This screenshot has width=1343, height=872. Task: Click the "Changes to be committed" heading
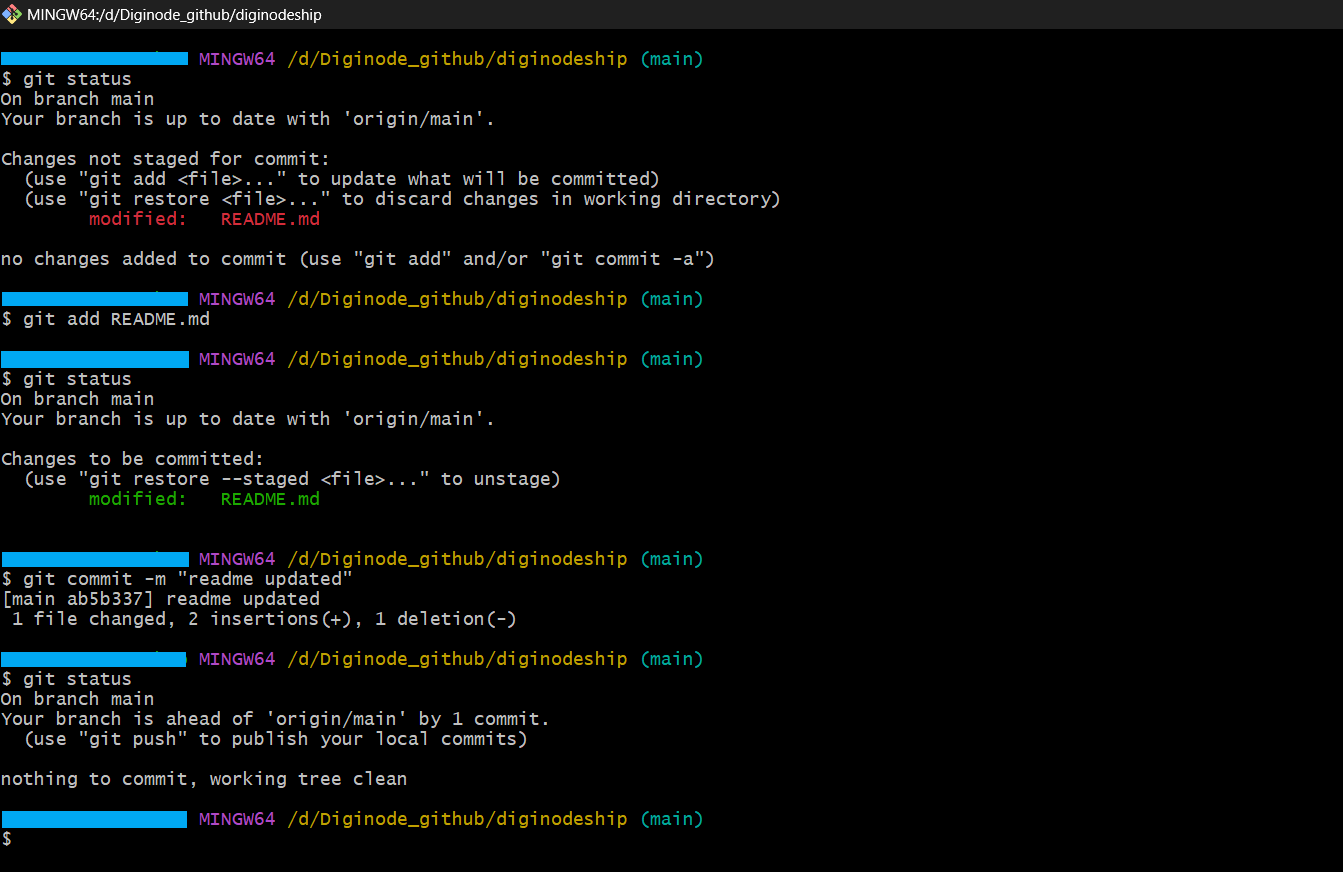[132, 459]
